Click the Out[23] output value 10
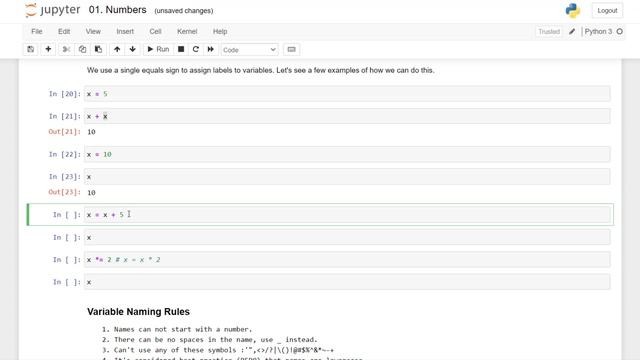The image size is (640, 360). coord(91,192)
